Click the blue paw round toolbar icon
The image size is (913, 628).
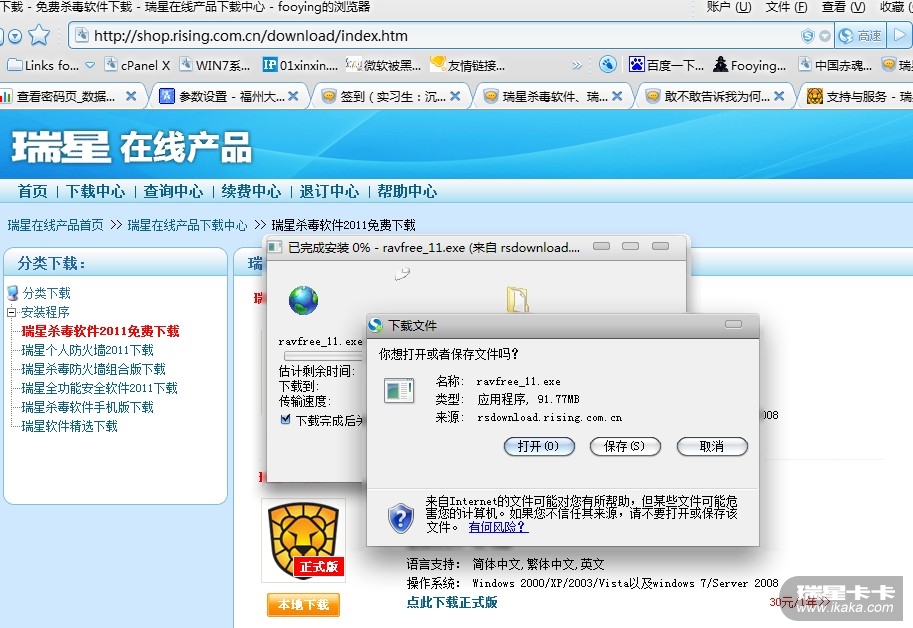pos(607,65)
